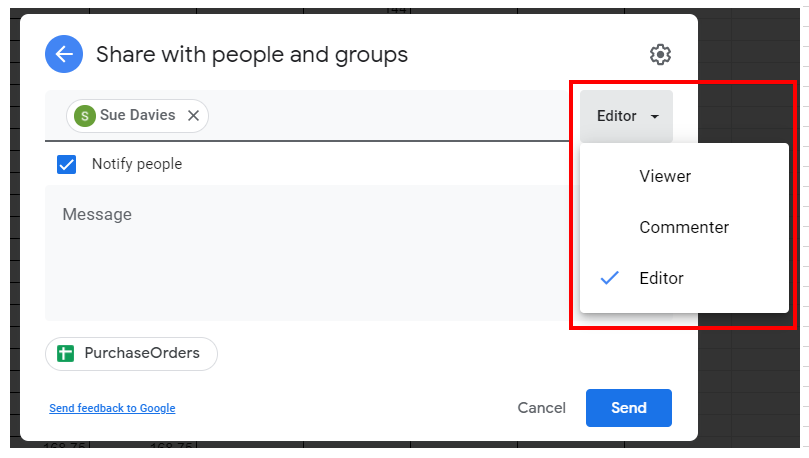Click the blue back arrow button
Screen dimensions: 809x458
coord(64,54)
